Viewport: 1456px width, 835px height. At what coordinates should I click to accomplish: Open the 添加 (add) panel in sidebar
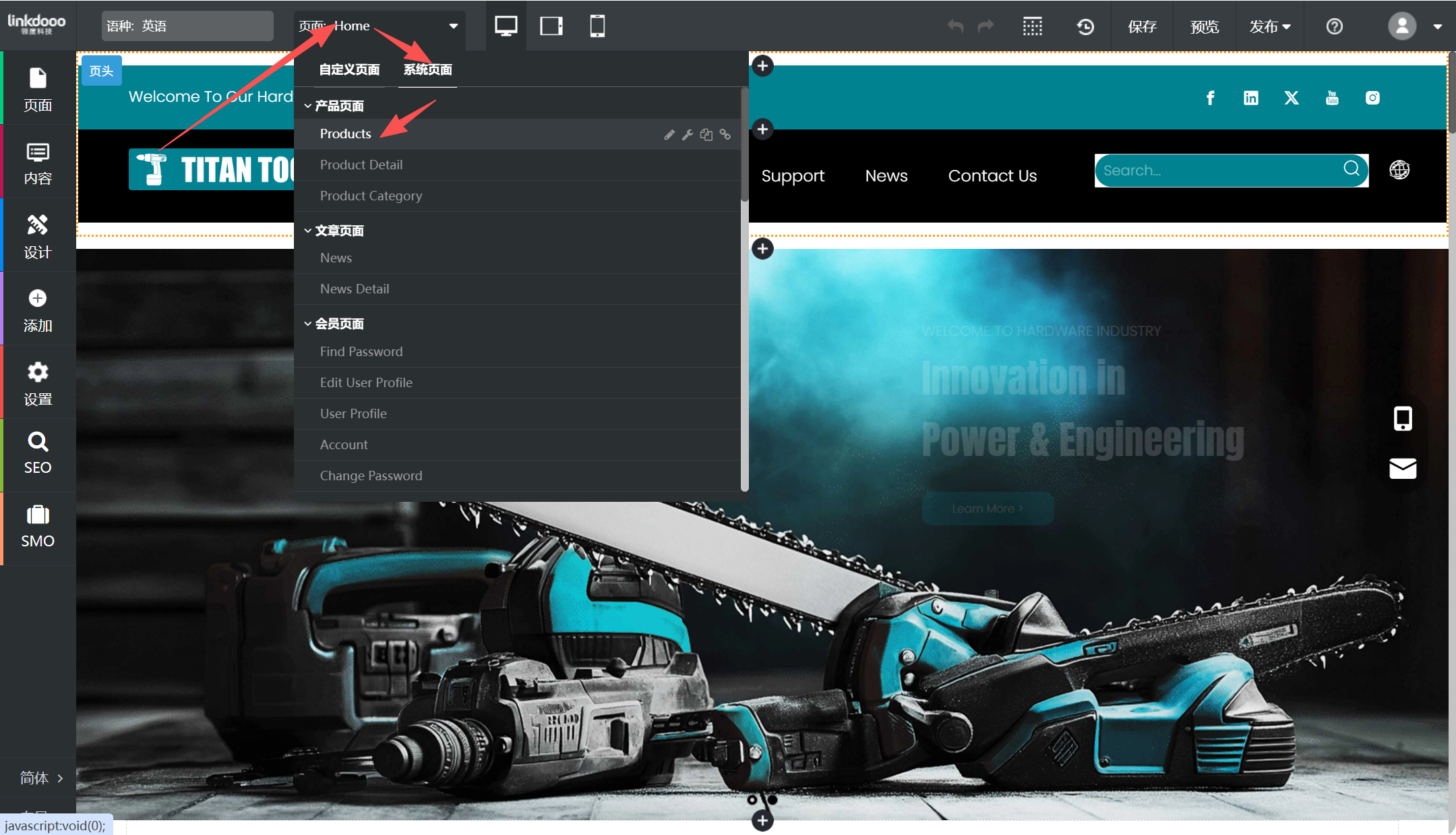[38, 310]
